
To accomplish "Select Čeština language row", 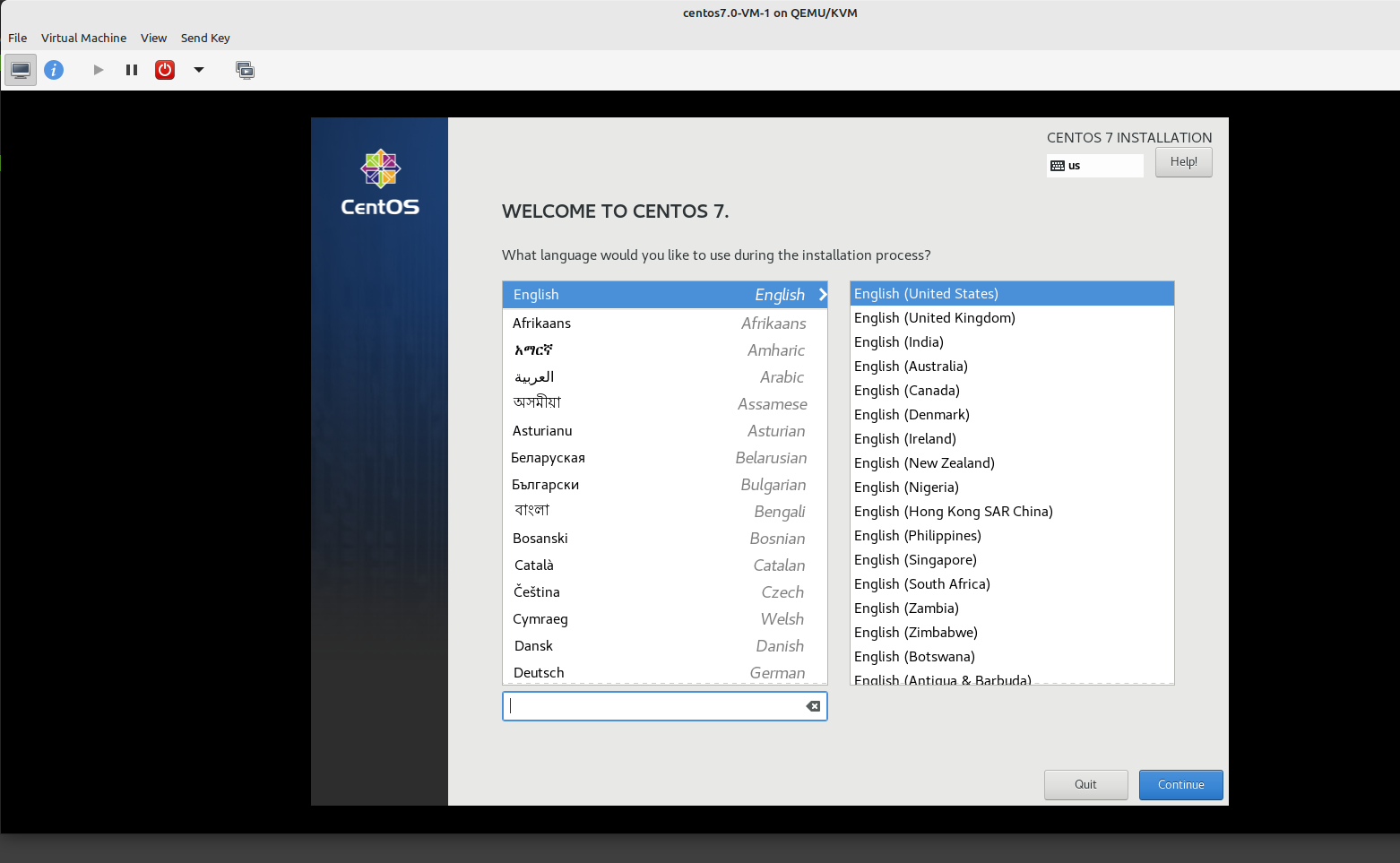I will [x=665, y=591].
